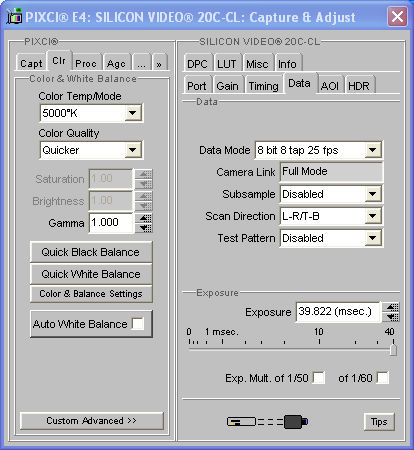The width and height of the screenshot is (414, 450).
Task: Click the Quick Black Balance button
Action: click(91, 252)
